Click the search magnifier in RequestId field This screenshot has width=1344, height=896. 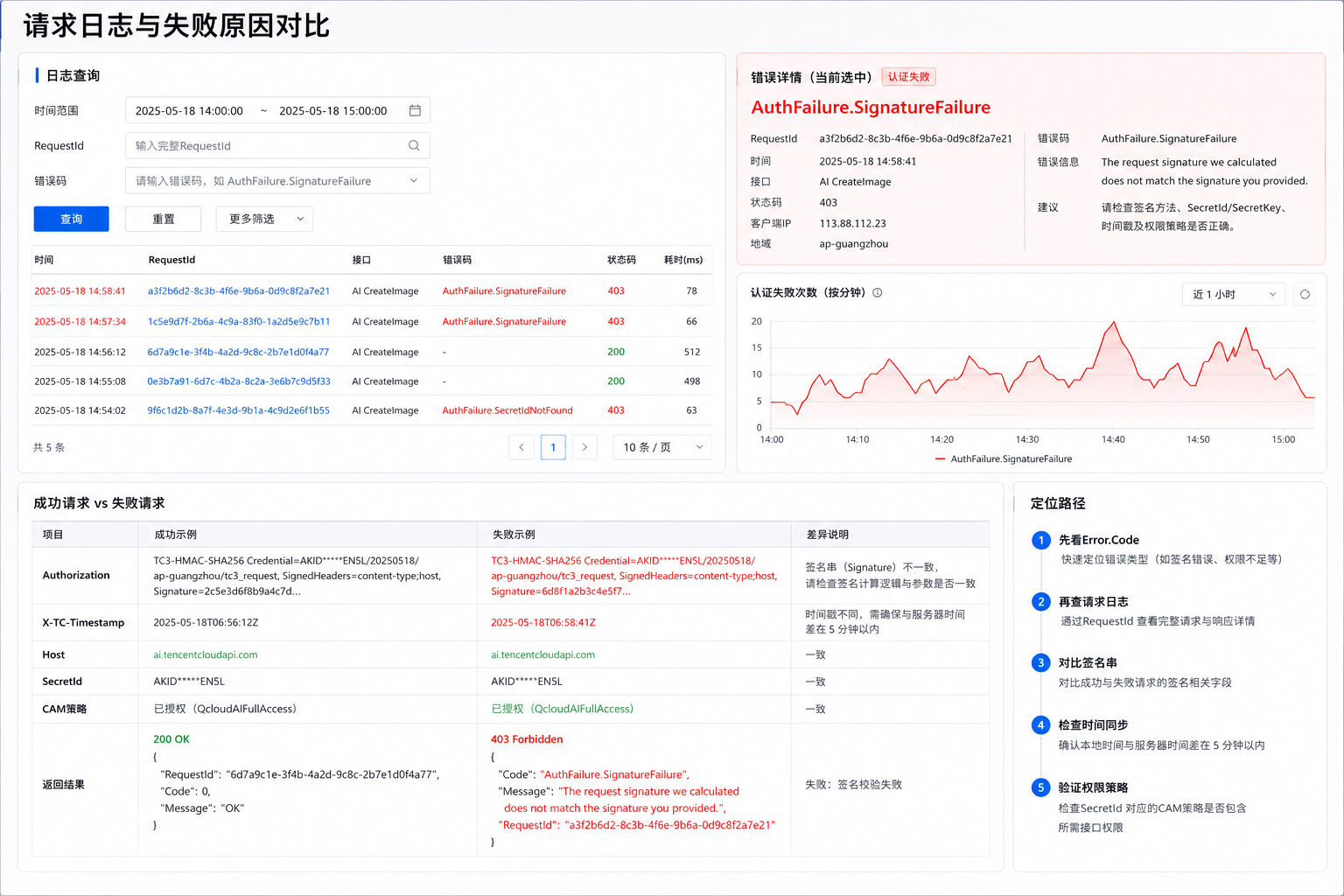tap(414, 145)
